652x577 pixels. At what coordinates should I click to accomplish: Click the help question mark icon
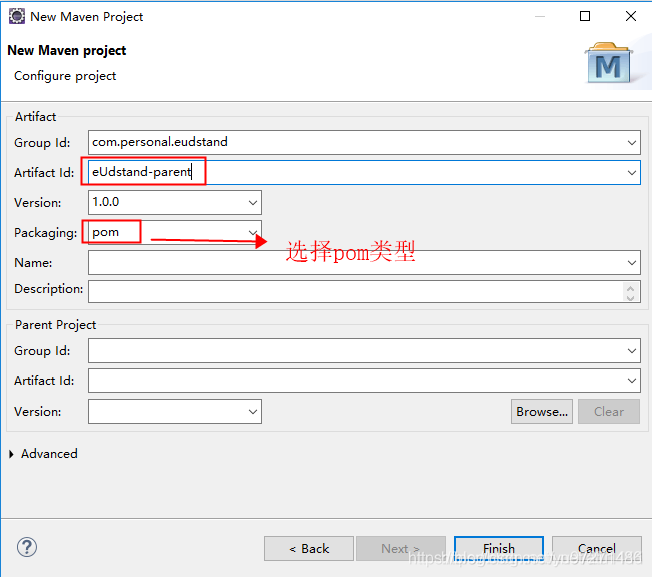point(27,547)
